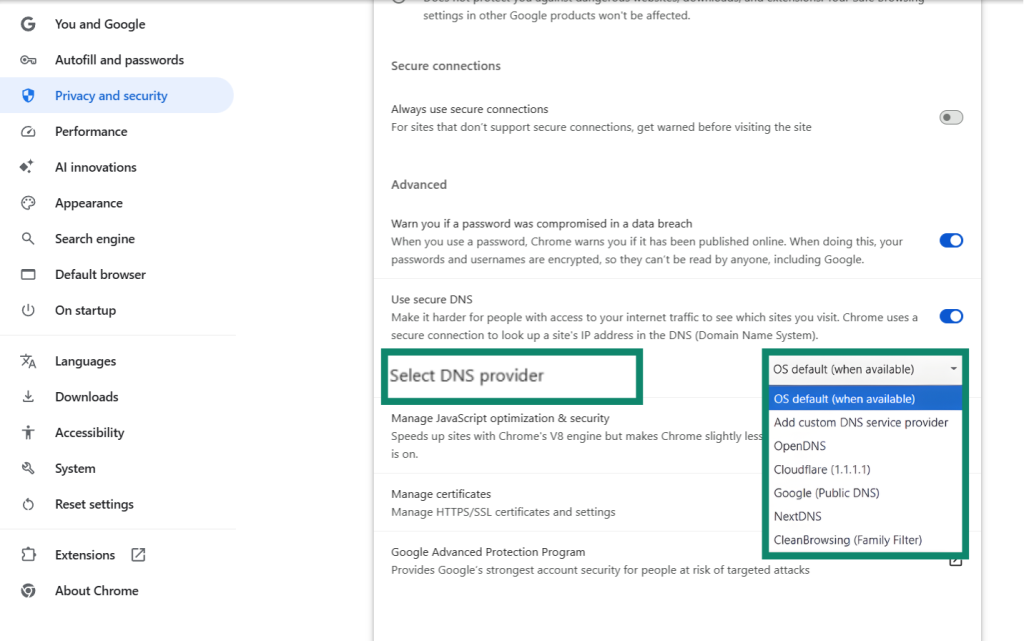Enable Always use secure connections
1024x641 pixels.
coord(950,117)
